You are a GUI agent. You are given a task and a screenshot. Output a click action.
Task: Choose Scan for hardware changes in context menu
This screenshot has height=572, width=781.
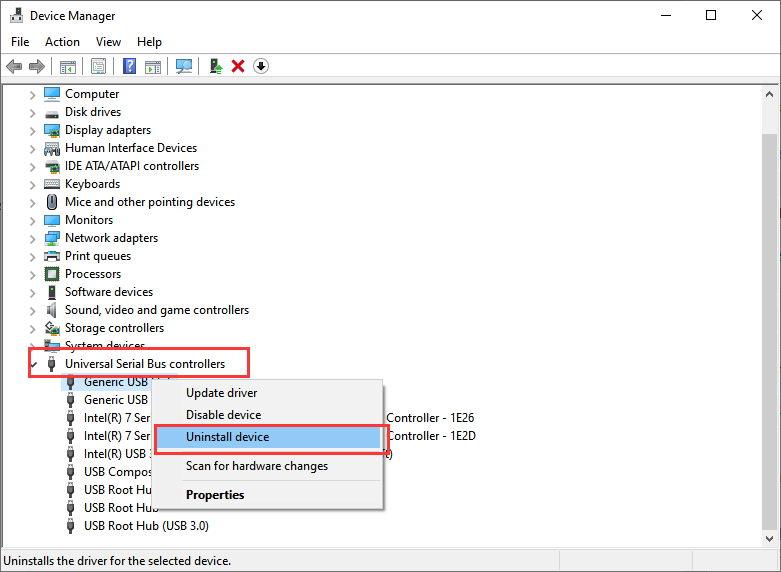(267, 466)
